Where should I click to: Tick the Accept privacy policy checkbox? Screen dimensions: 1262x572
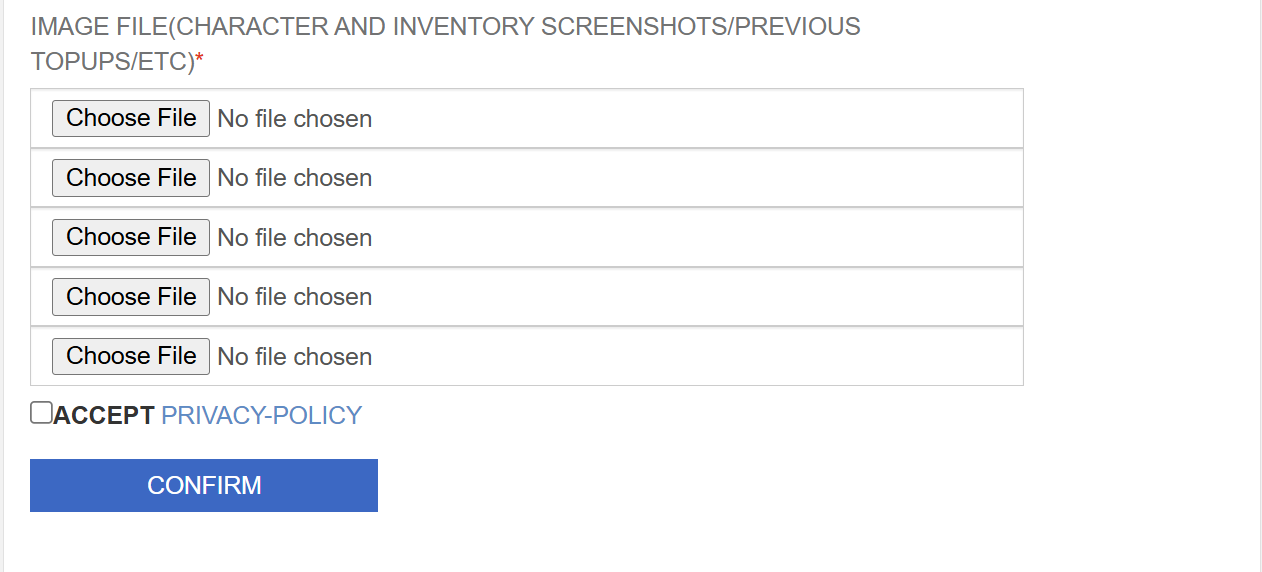point(41,413)
